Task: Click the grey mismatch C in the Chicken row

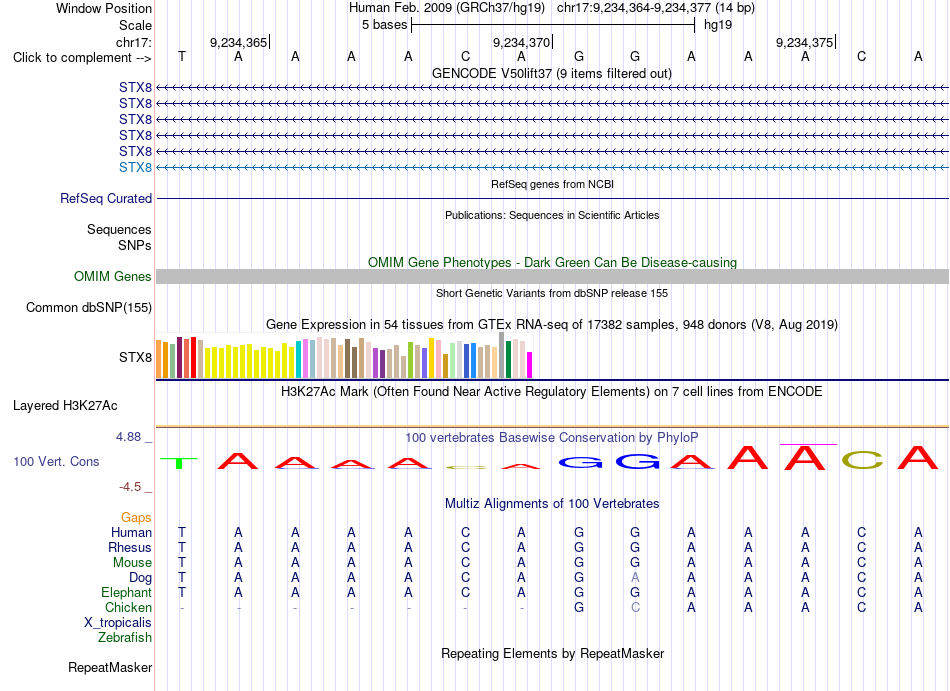Action: (635, 607)
